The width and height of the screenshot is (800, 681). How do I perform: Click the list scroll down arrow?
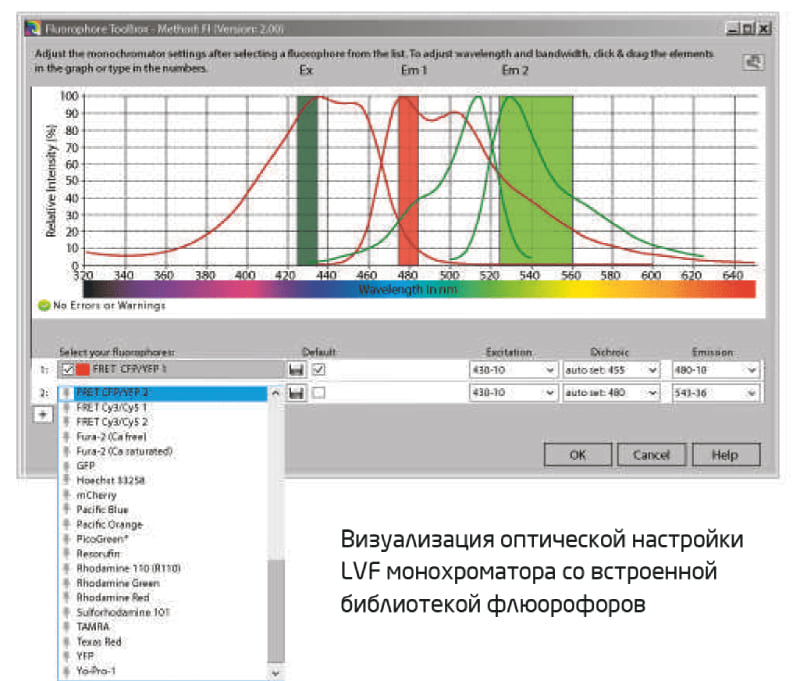click(276, 673)
